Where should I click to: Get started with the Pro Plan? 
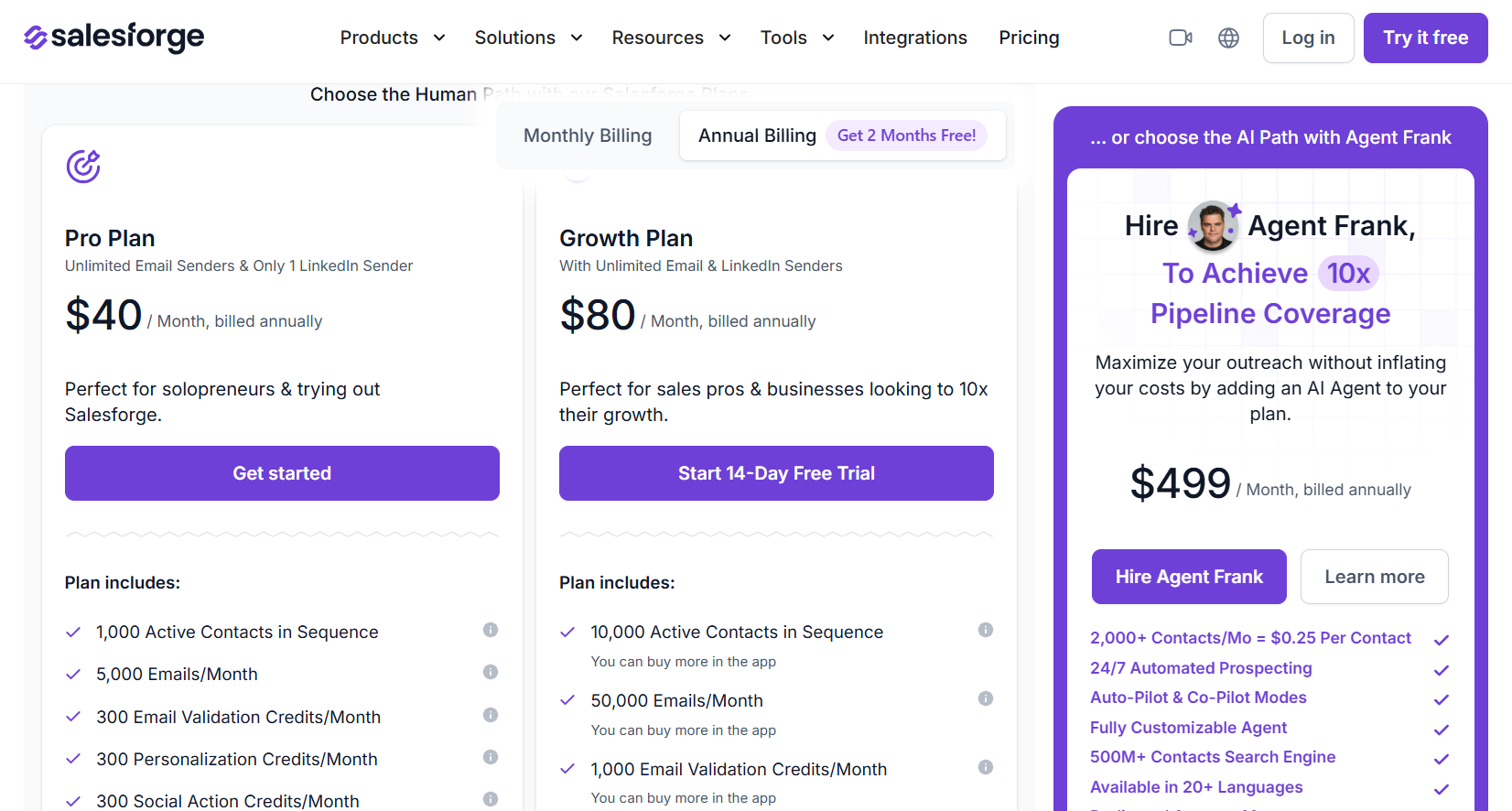282,473
